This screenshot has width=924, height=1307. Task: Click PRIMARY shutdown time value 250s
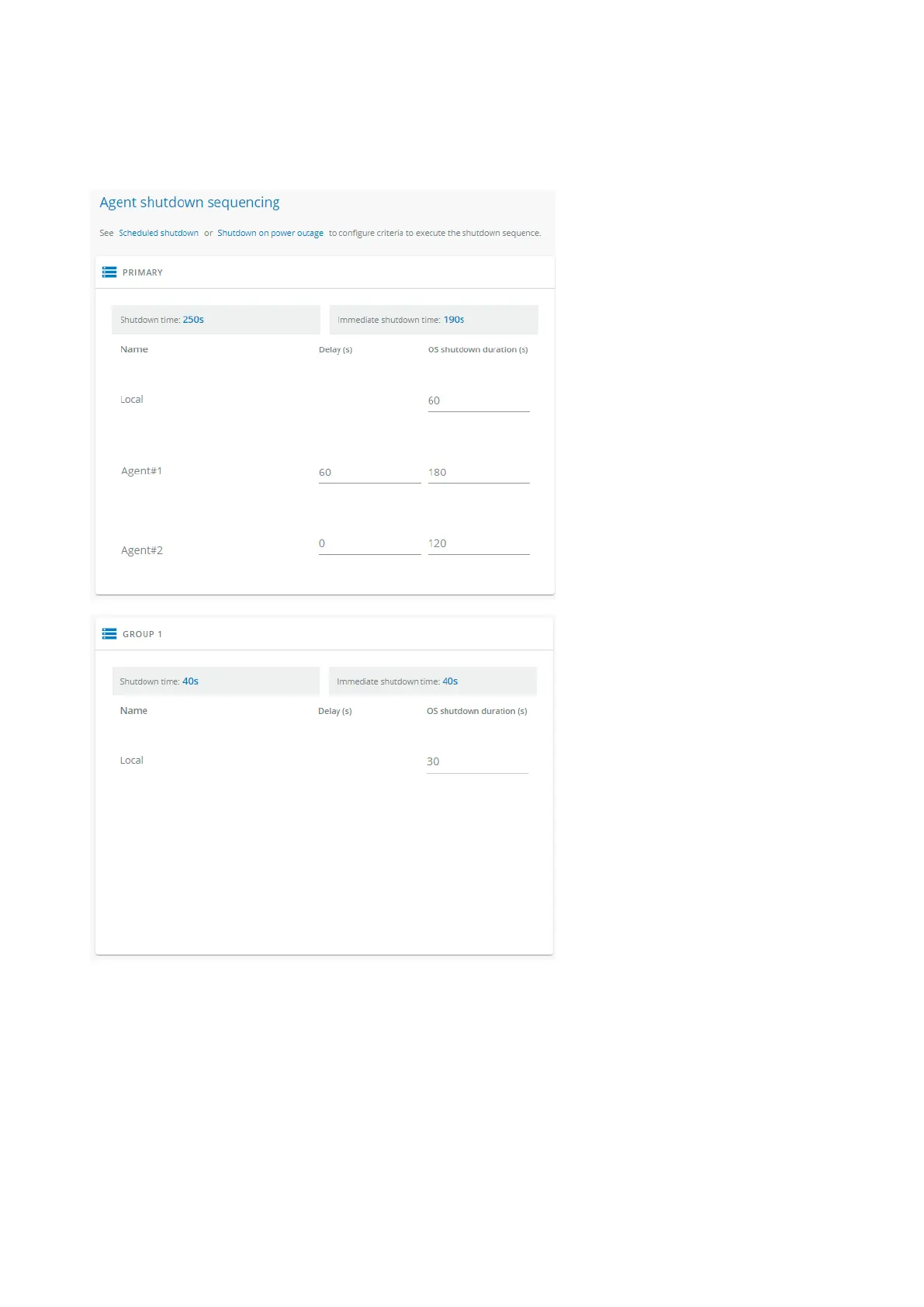193,320
